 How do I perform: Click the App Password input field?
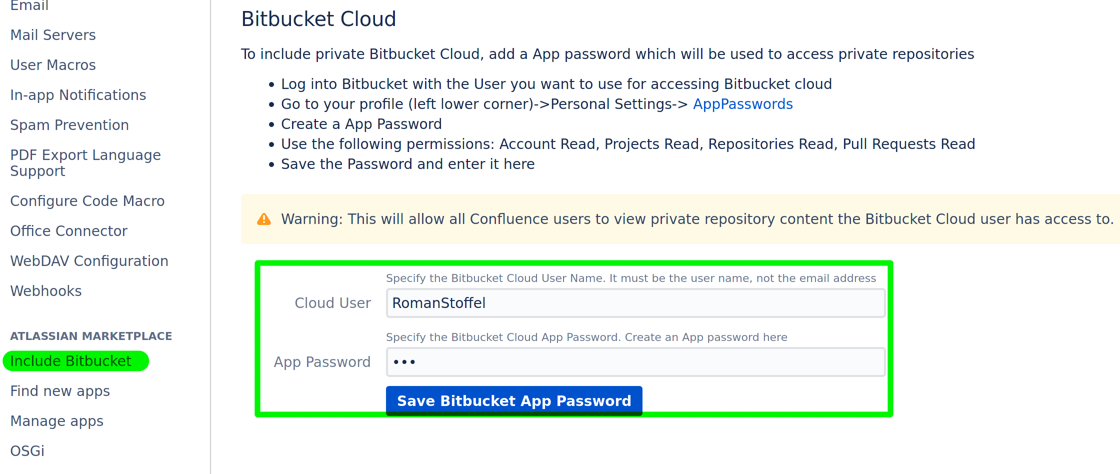[x=635, y=362]
